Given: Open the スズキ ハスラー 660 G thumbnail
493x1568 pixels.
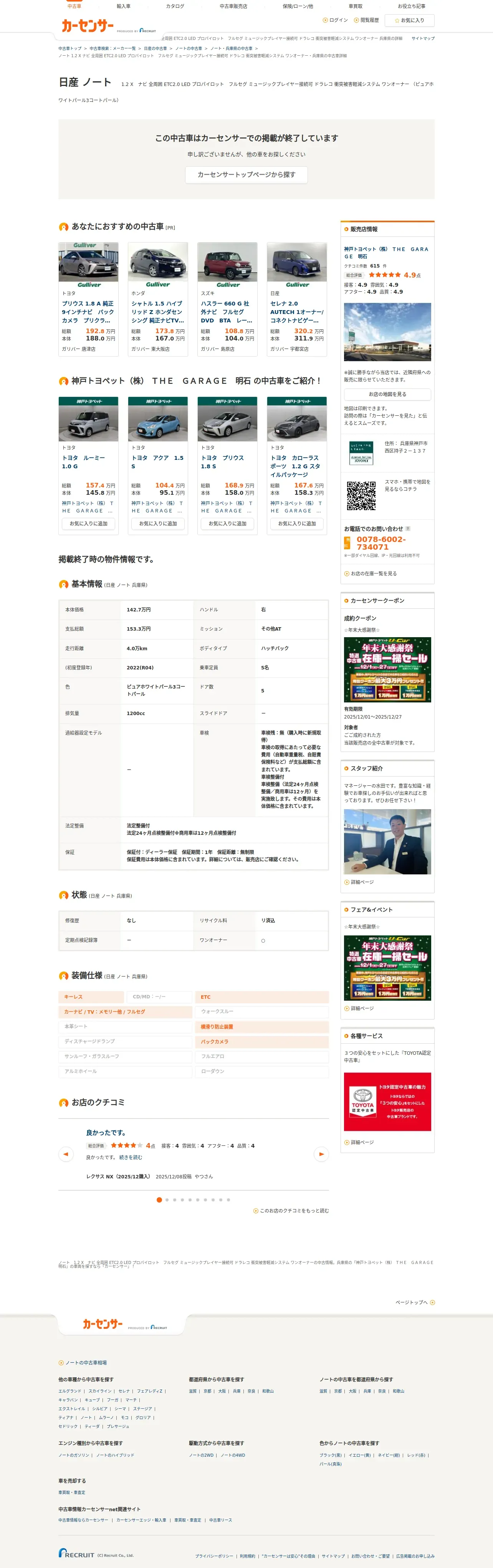Looking at the screenshot, I should (227, 265).
